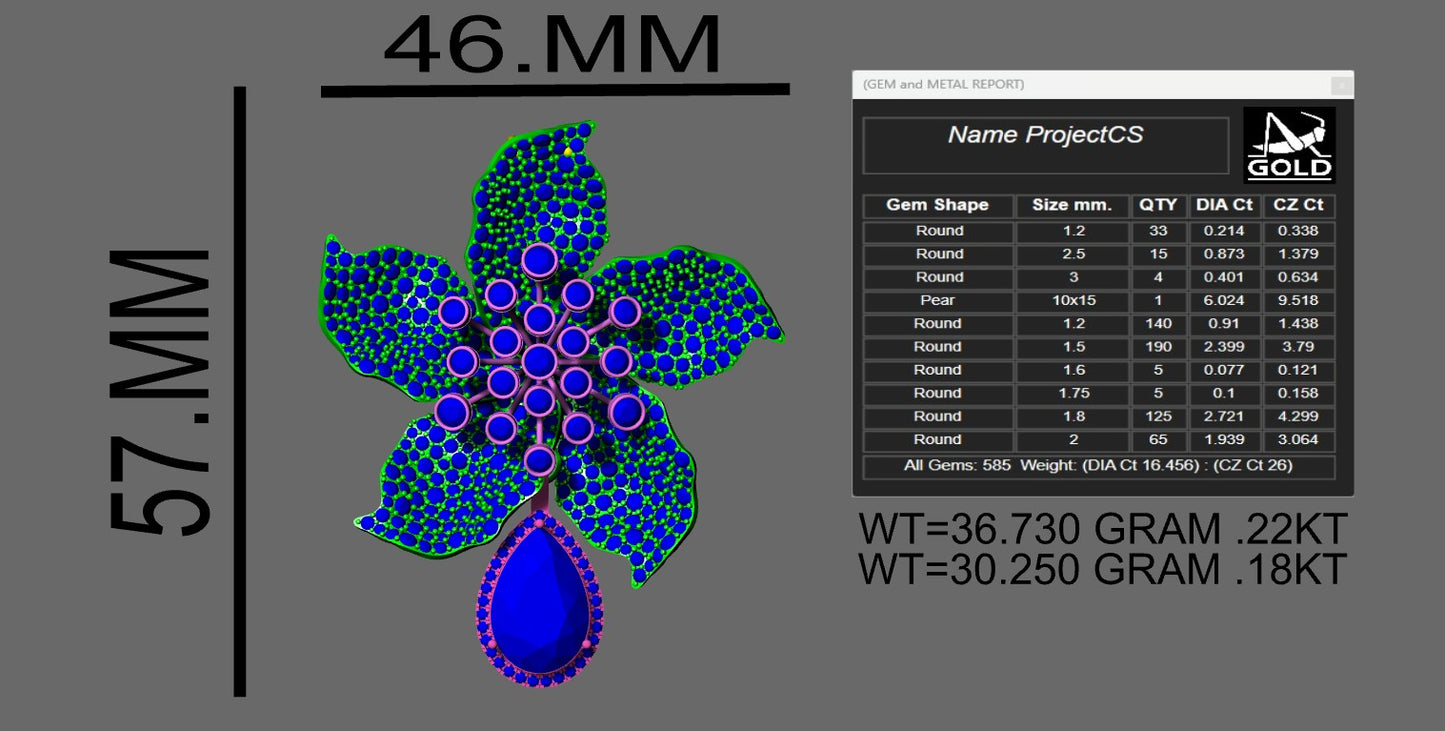1445x731 pixels.
Task: Click the 1.6 size cell
Action: tap(1072, 370)
